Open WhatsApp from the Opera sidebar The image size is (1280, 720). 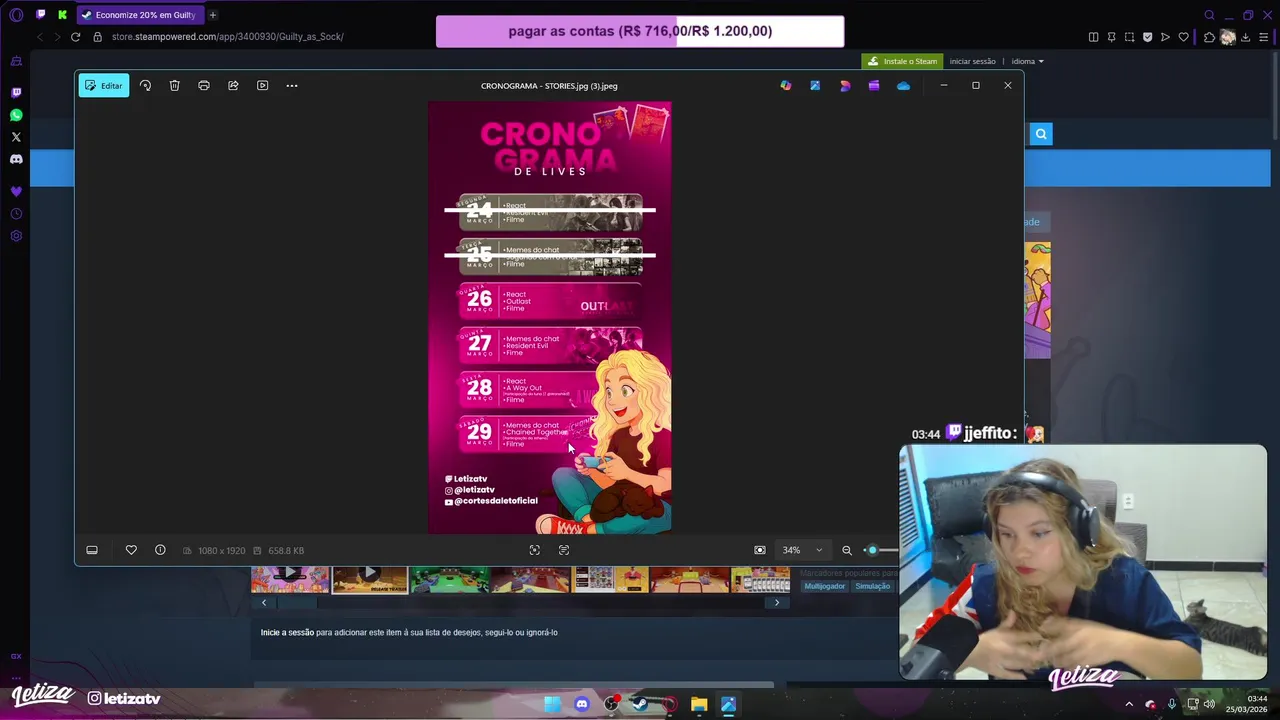click(16, 115)
